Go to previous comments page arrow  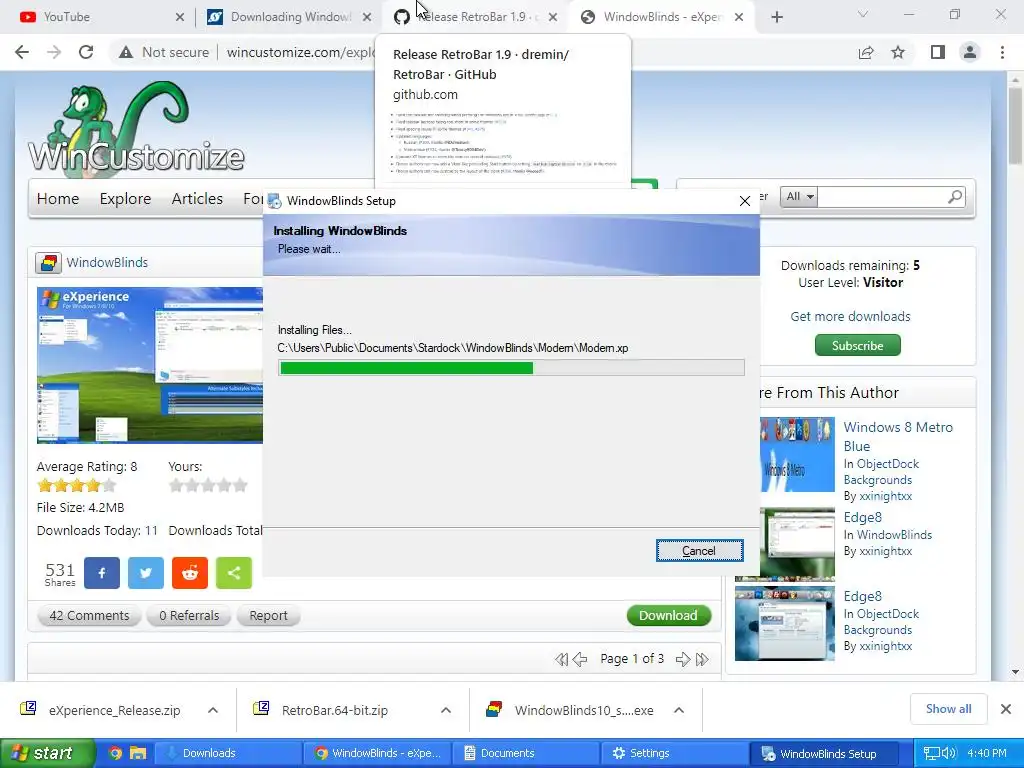tap(580, 659)
